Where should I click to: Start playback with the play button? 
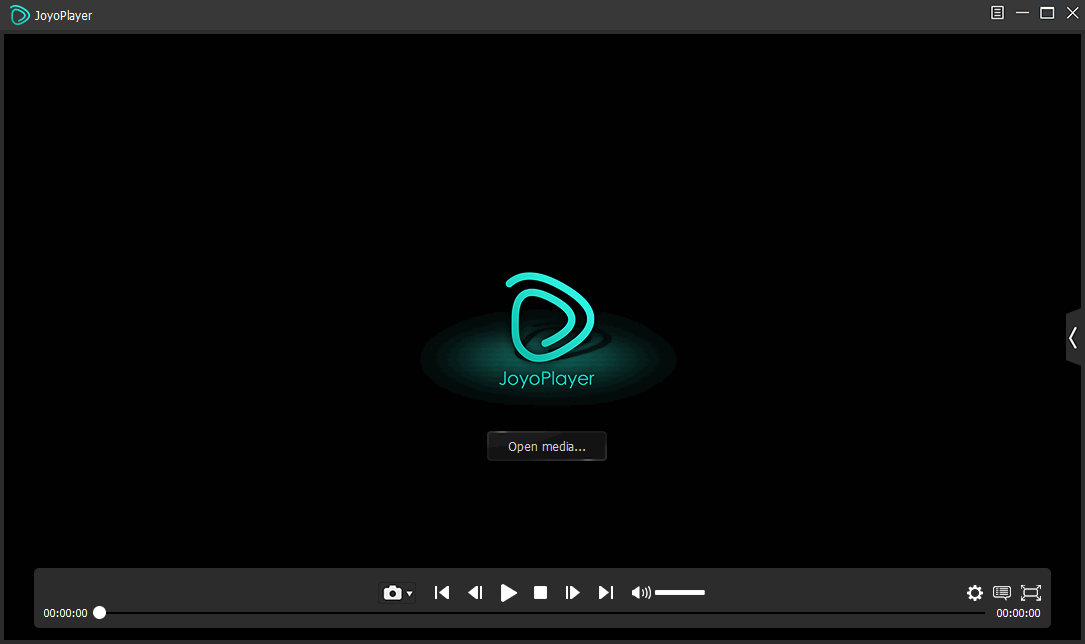(x=509, y=593)
